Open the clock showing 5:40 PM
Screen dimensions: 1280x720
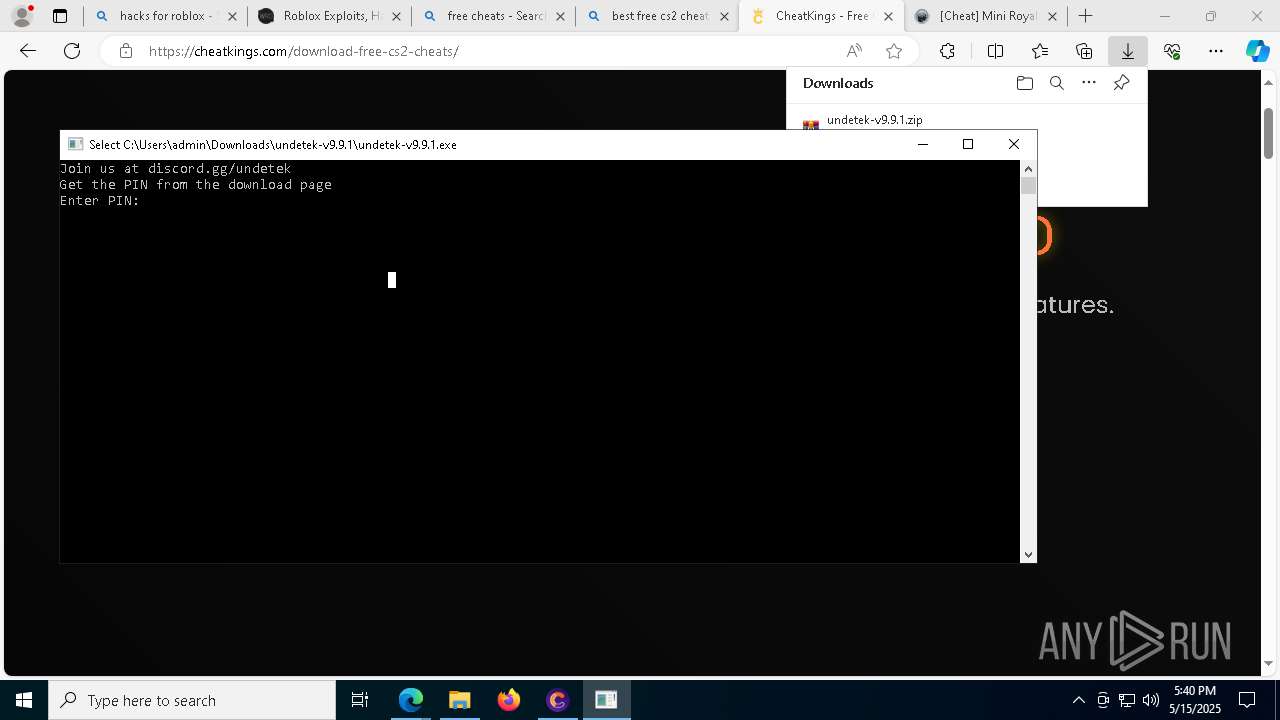1196,700
